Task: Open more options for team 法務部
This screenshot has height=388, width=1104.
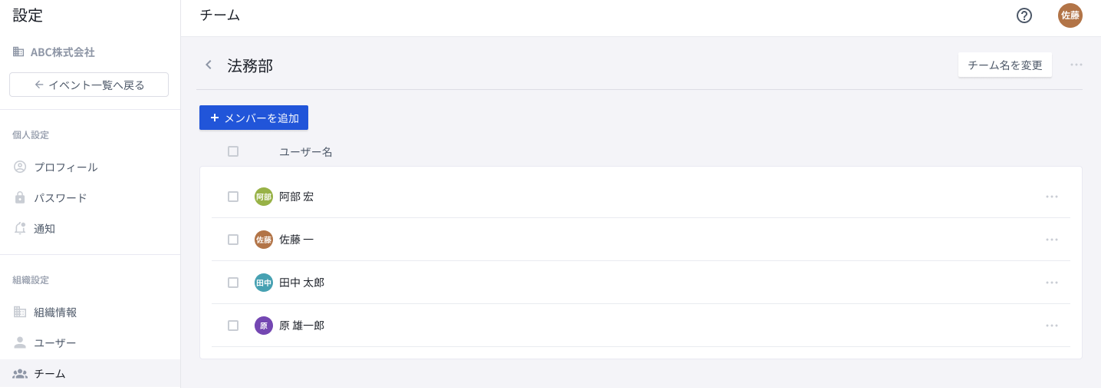Action: tap(1076, 65)
